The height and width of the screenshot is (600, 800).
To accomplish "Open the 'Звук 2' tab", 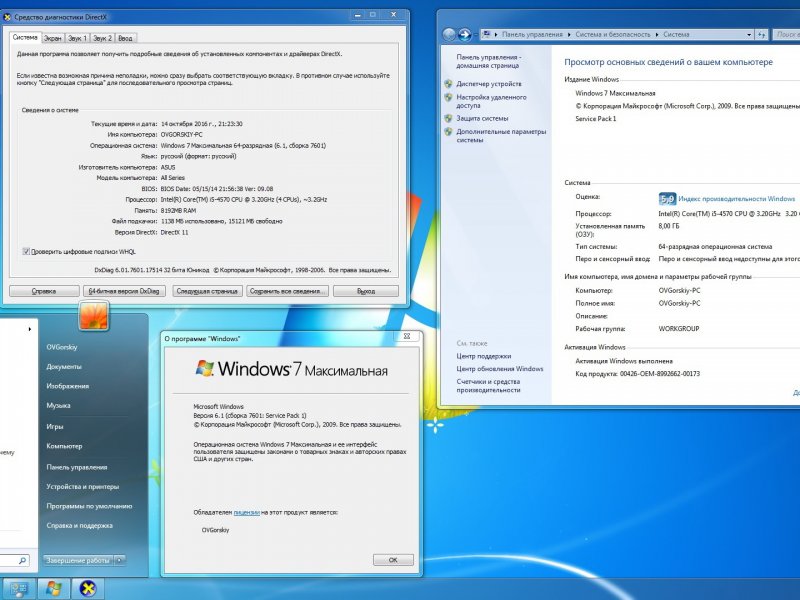I will point(103,38).
